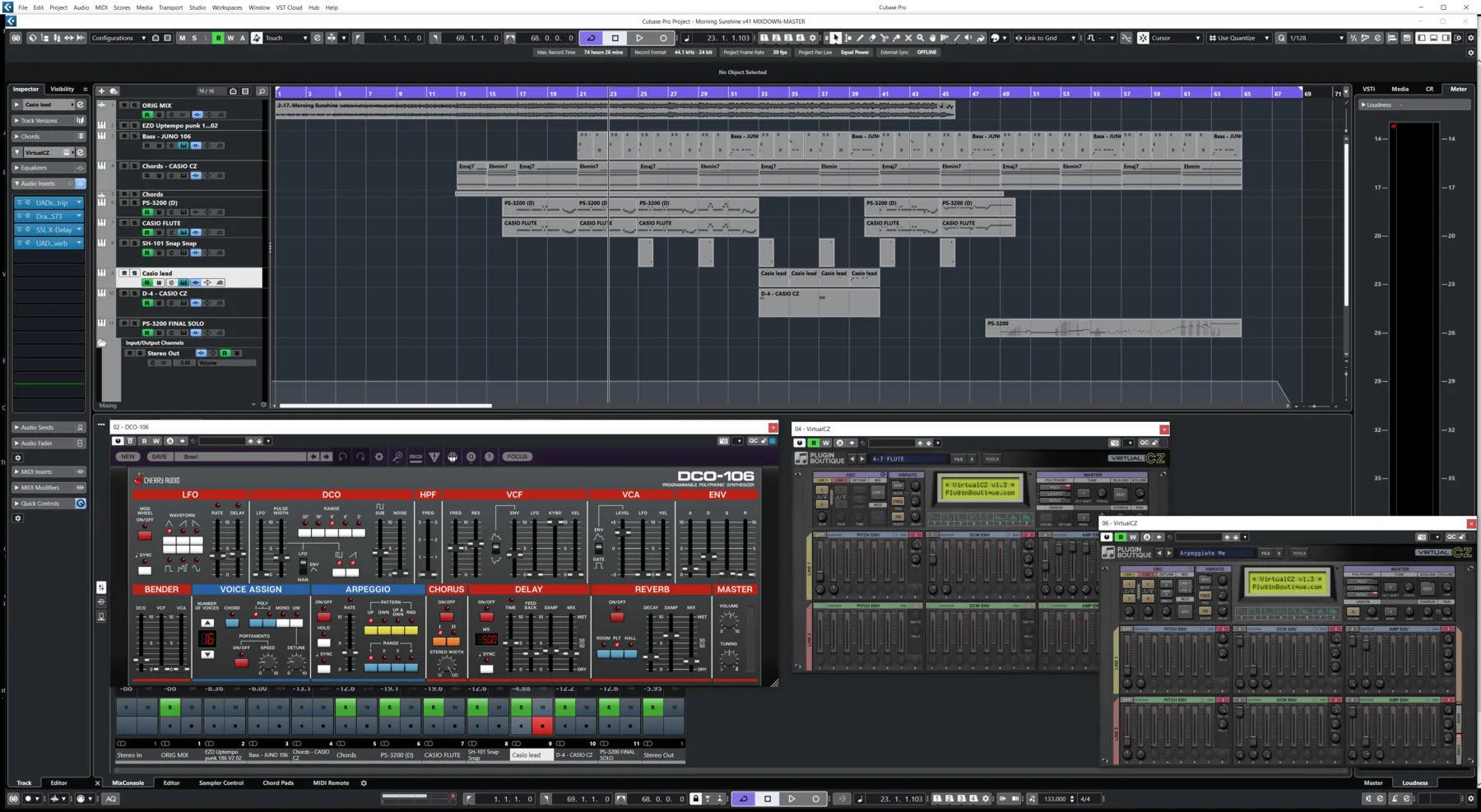Open the Cursor snap type dropdown
Image resolution: width=1481 pixels, height=812 pixels.
pos(1176,38)
